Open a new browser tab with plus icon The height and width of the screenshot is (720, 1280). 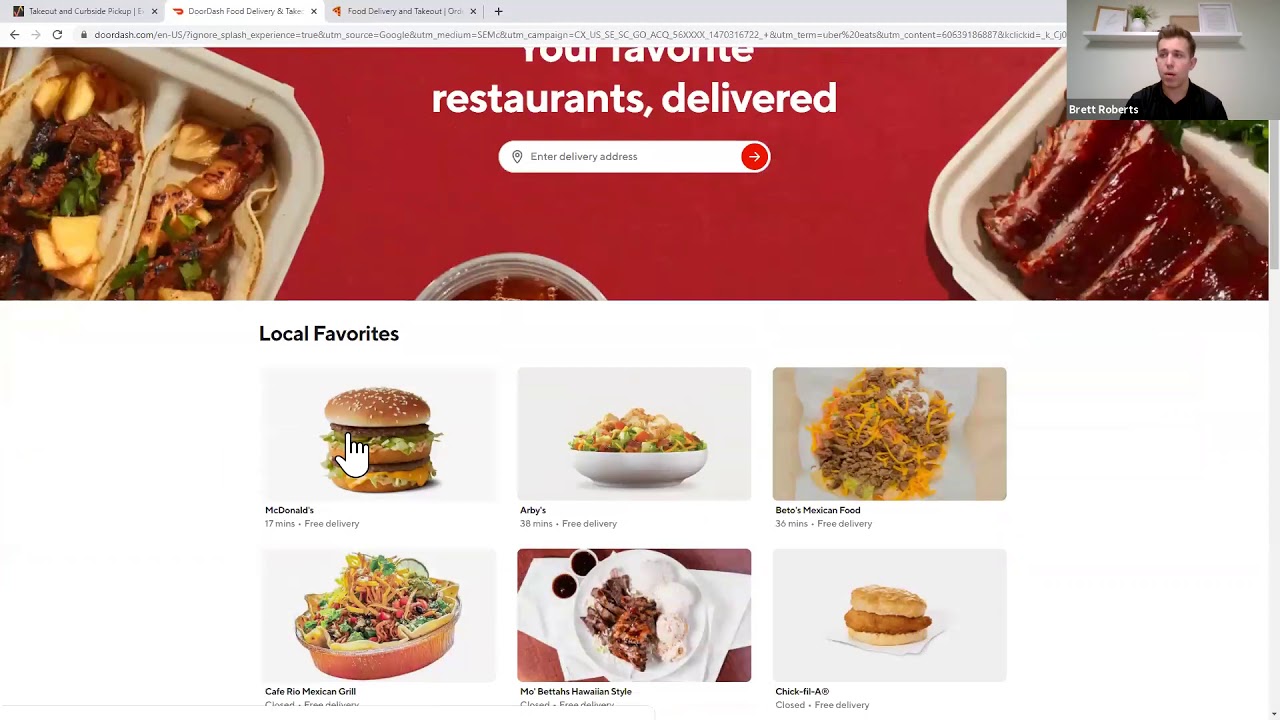coord(498,11)
